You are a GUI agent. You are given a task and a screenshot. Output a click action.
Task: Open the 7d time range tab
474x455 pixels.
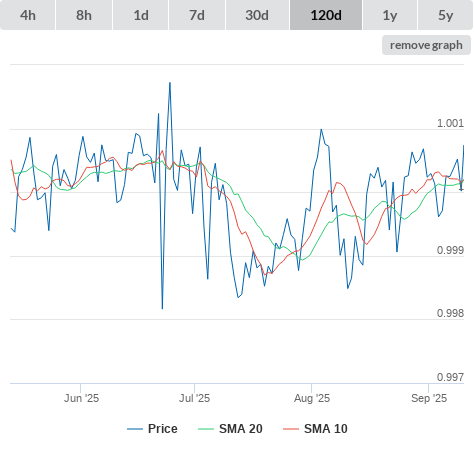tap(197, 15)
